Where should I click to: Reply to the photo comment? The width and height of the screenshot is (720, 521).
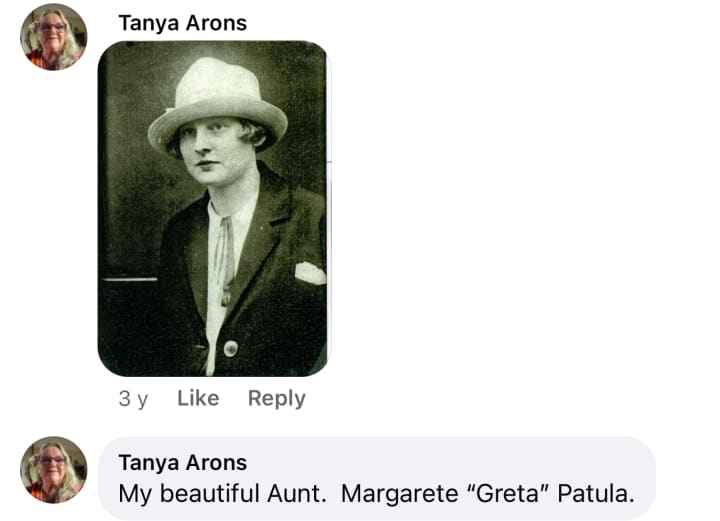276,398
